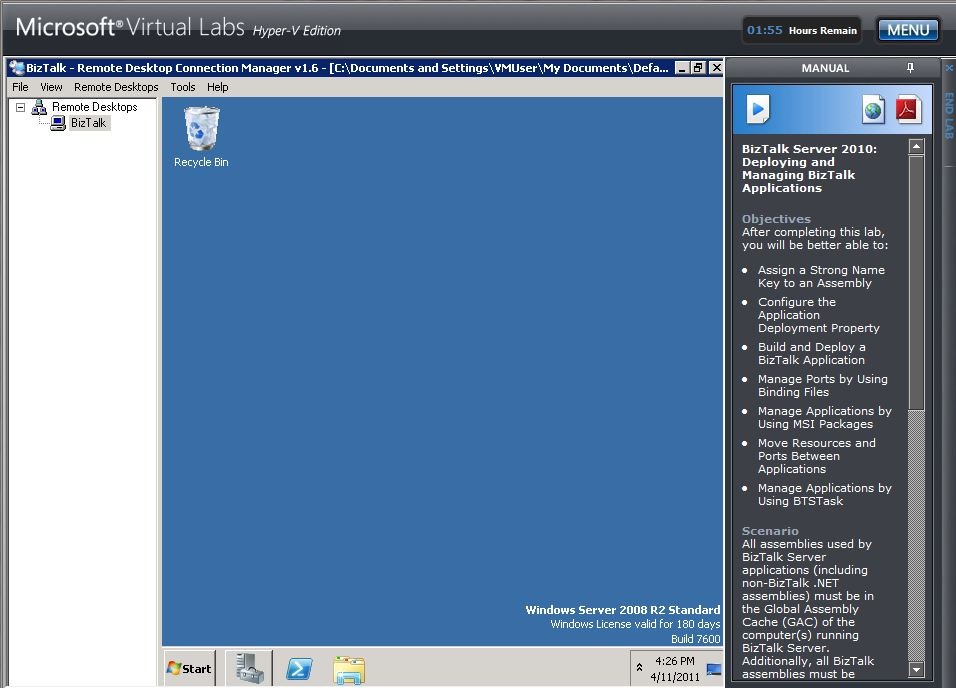Open the Tools menu

pyautogui.click(x=182, y=87)
